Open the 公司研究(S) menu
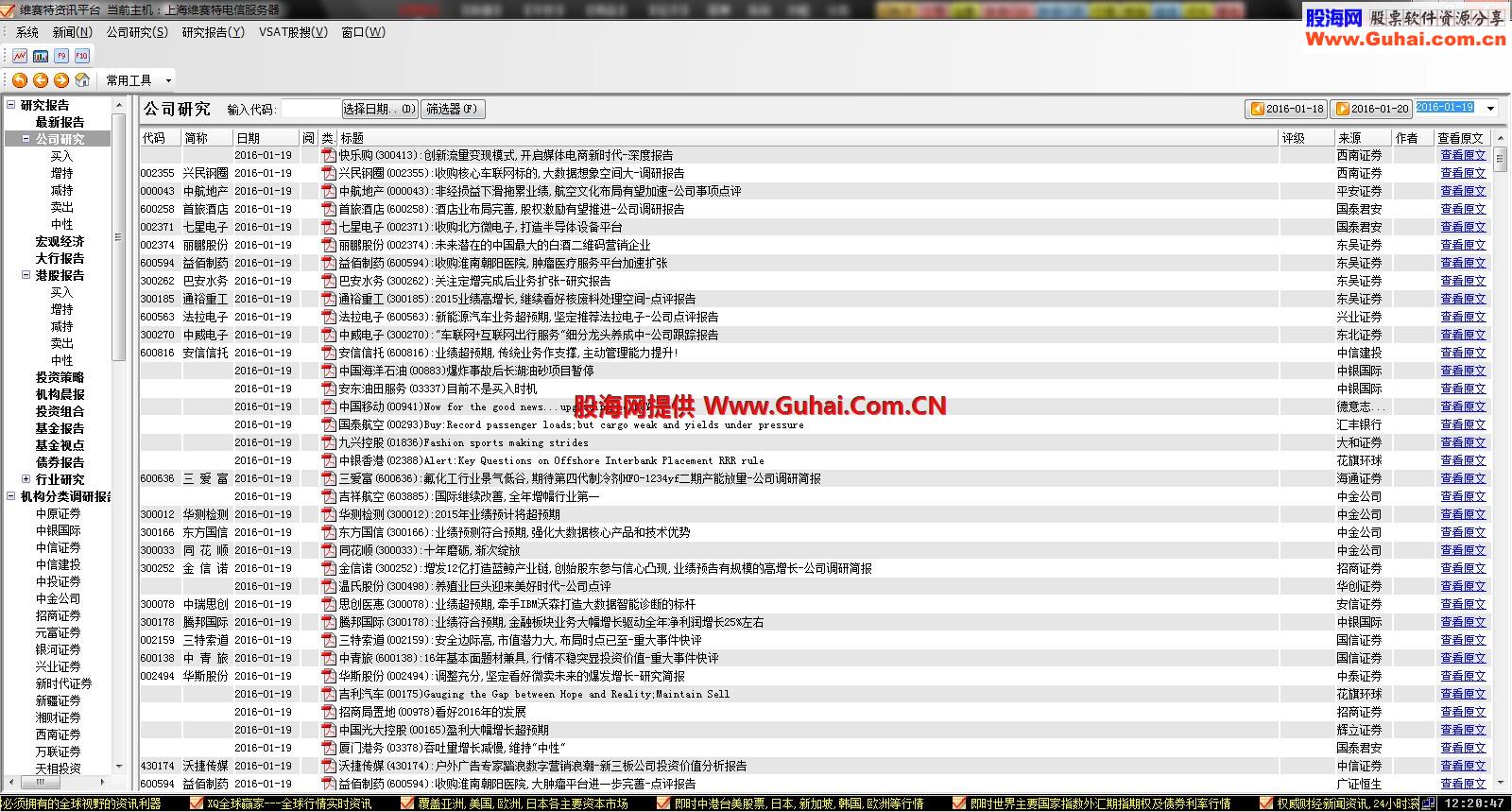 tap(137, 32)
